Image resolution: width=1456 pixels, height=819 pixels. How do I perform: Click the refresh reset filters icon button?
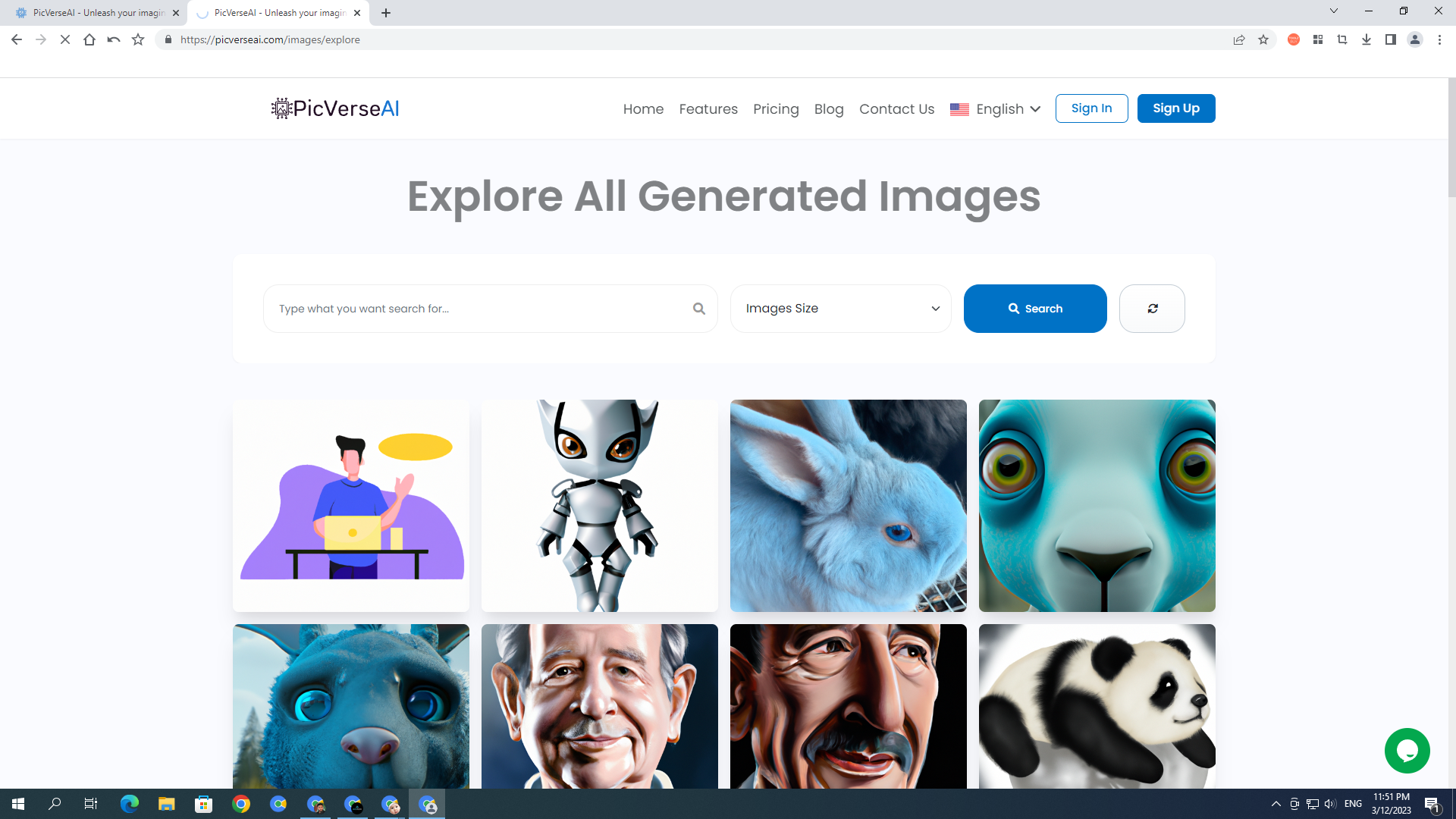coord(1152,309)
